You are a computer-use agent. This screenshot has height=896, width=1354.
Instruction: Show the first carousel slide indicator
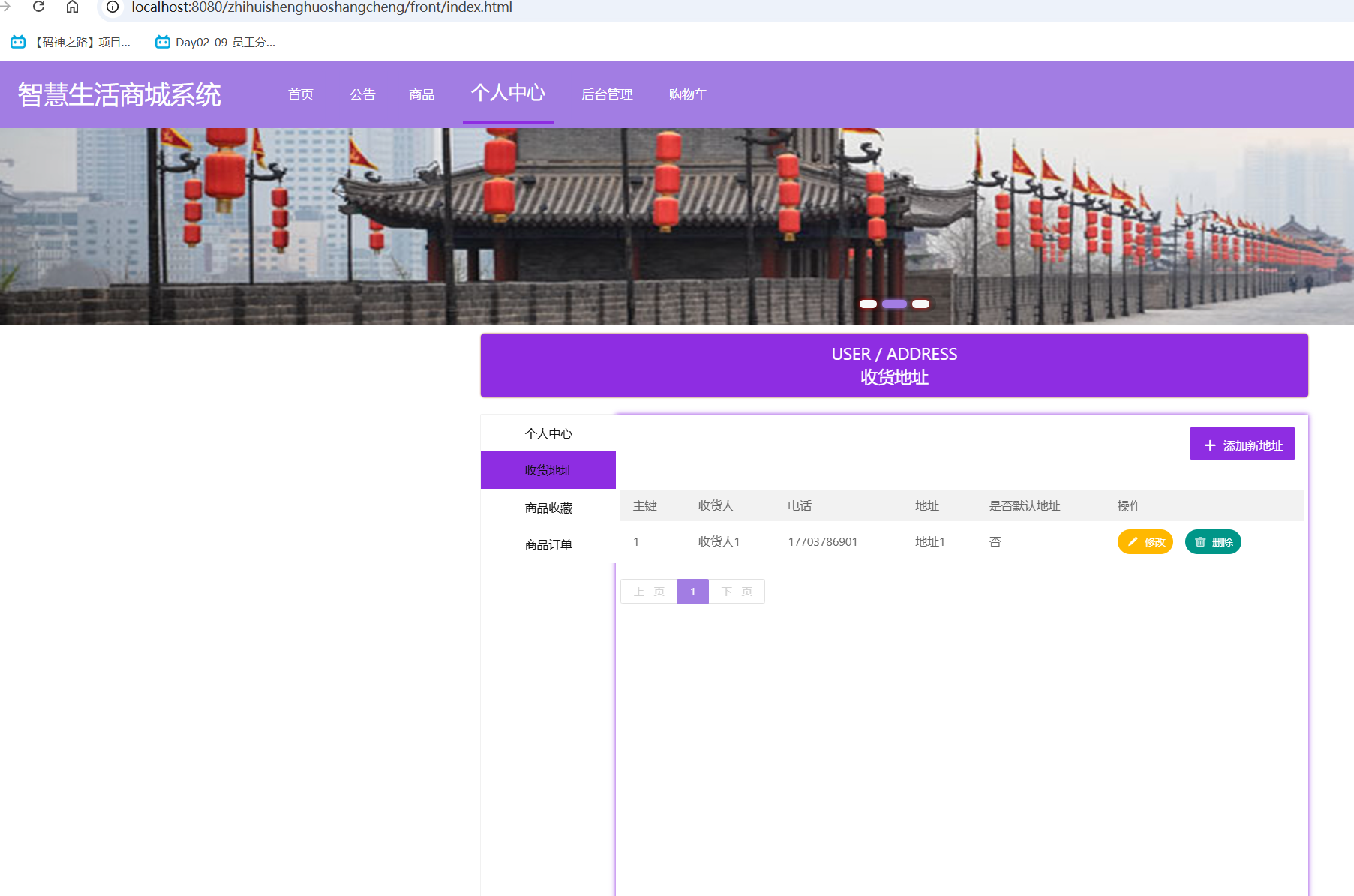tap(868, 304)
